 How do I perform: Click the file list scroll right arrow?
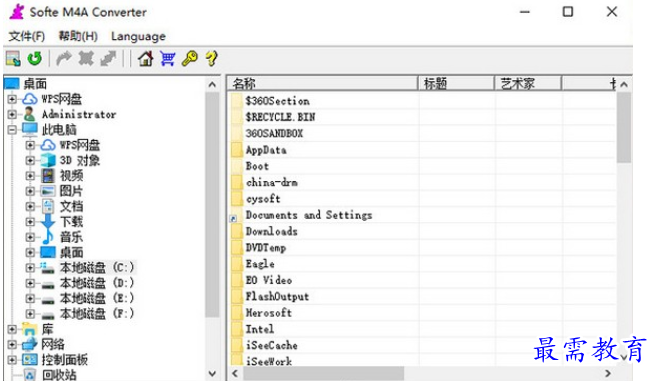pos(608,373)
